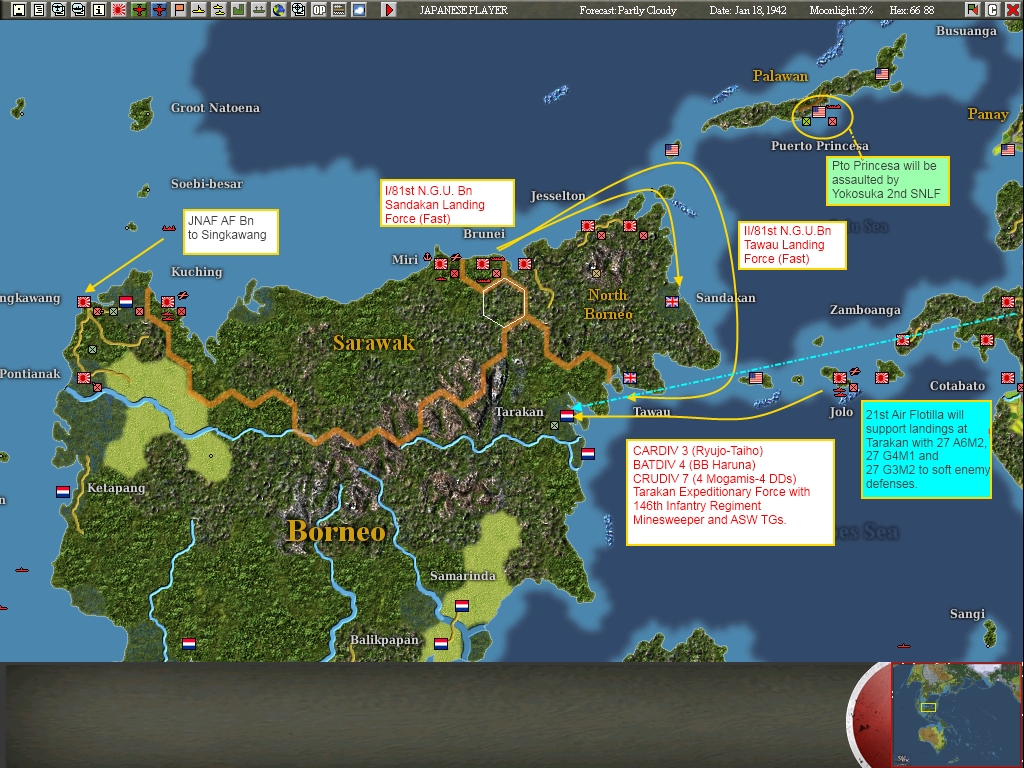The image size is (1024, 768).
Task: Select the Japanese flag base at Pontianak
Action: (x=84, y=377)
